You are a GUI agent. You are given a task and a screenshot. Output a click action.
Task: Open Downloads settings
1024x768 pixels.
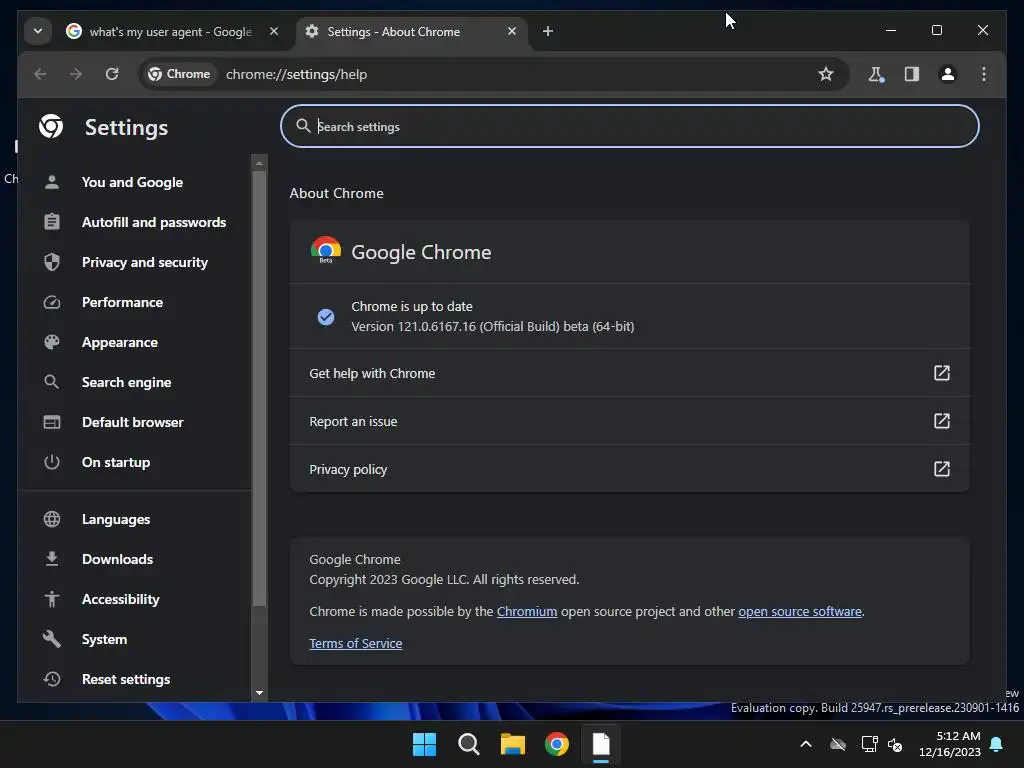click(118, 559)
